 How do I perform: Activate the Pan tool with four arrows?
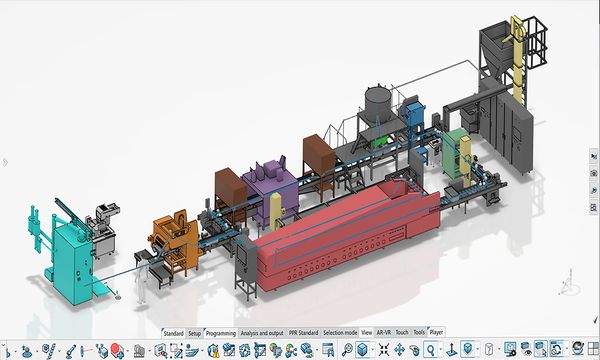399,349
